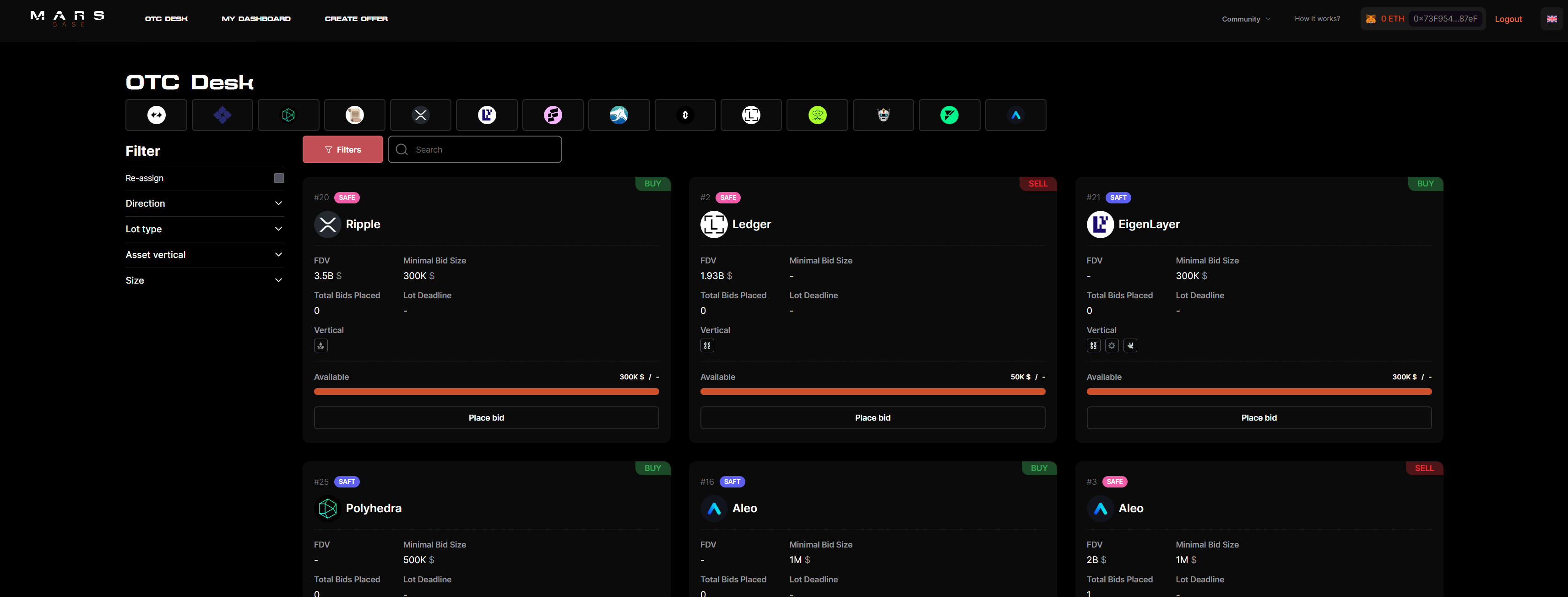Click the SAFE badge on lot #20
Viewport: 1568px width, 597px height.
347,197
